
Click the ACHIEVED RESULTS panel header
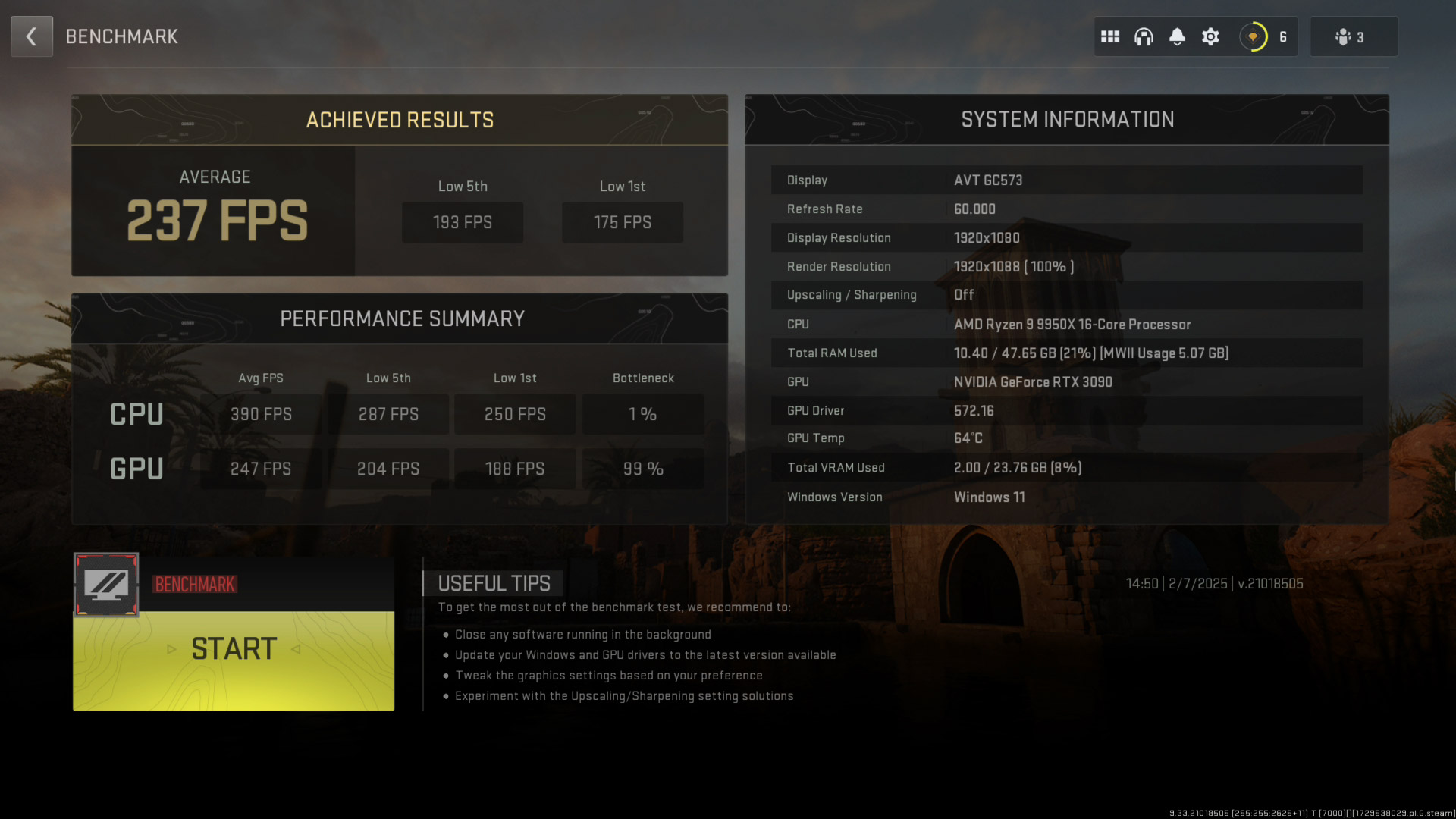coord(399,119)
